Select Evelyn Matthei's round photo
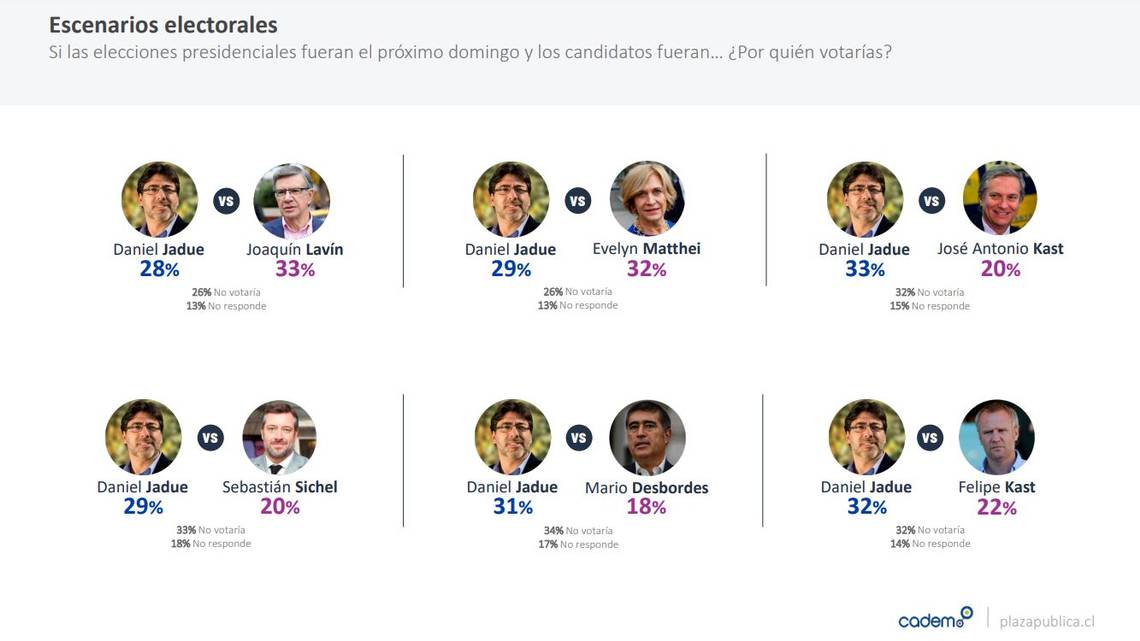 tap(647, 199)
